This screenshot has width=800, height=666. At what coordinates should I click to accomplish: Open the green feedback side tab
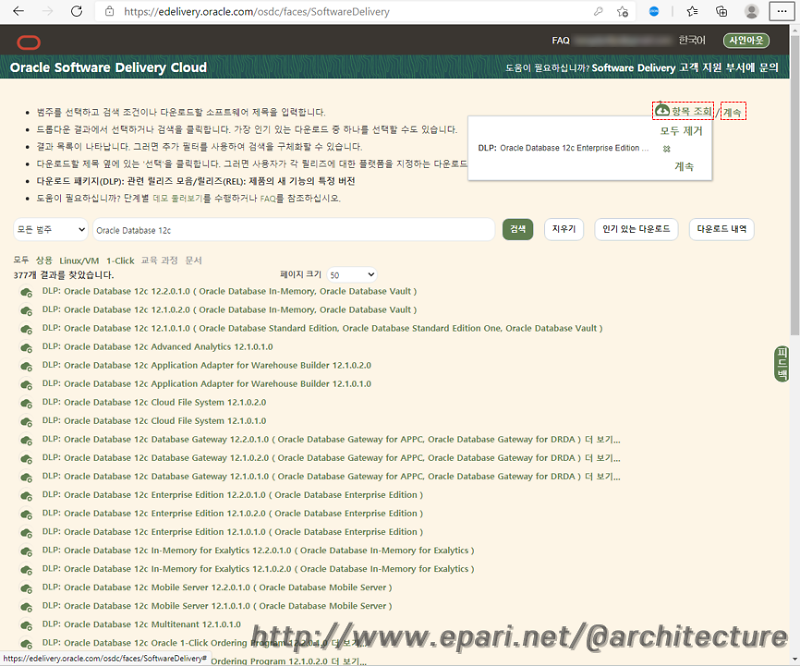coord(782,363)
